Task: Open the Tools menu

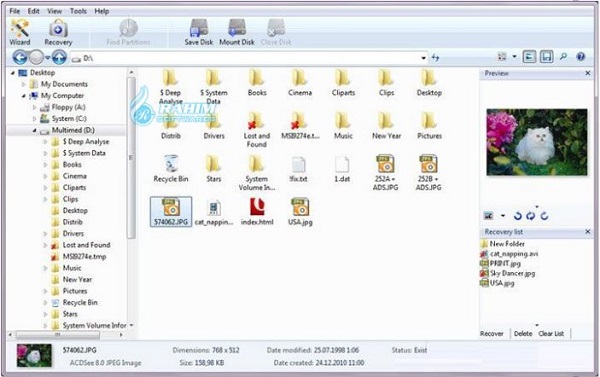Action: [x=78, y=11]
